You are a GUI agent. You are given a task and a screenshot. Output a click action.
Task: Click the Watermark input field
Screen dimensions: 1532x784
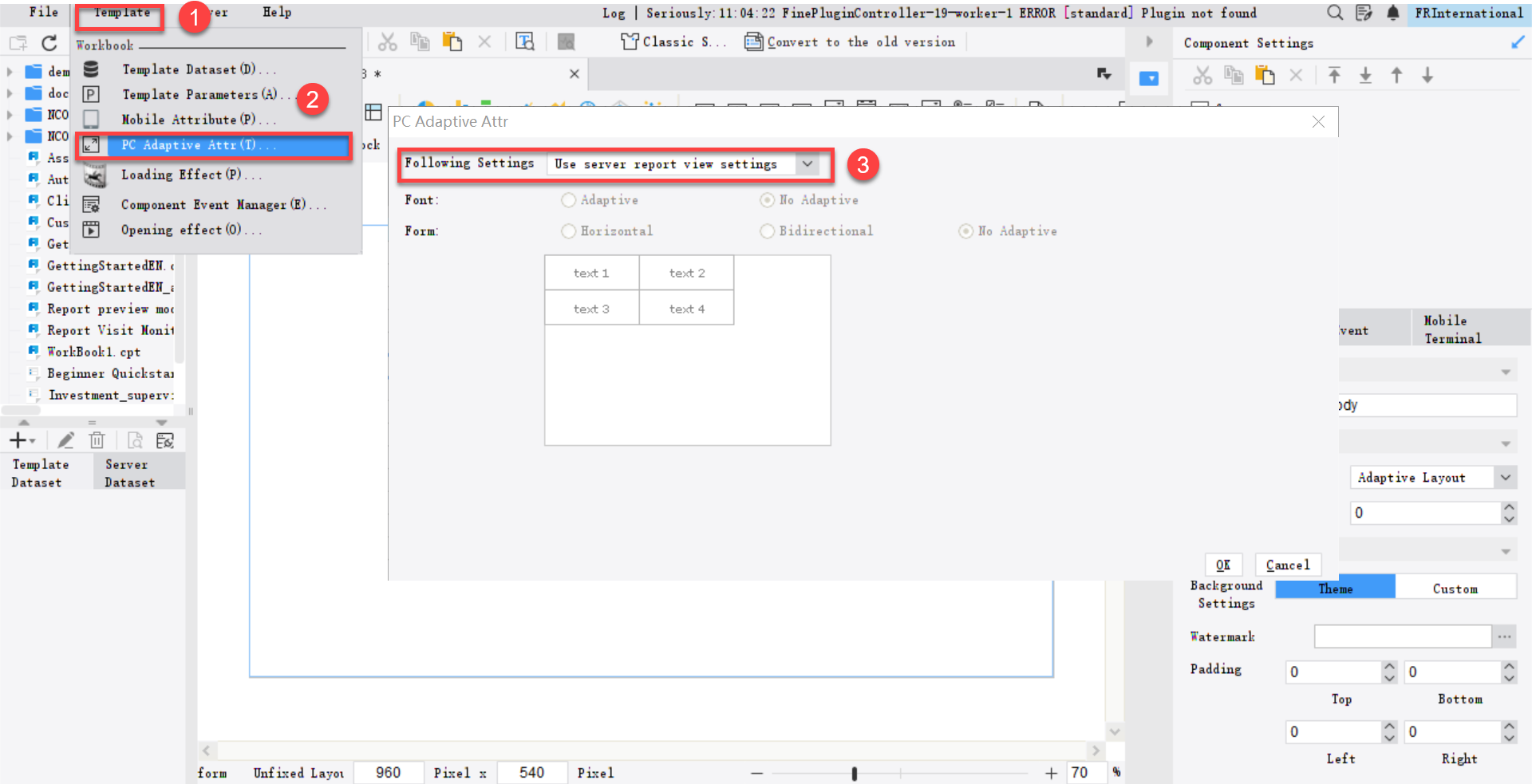click(1403, 636)
